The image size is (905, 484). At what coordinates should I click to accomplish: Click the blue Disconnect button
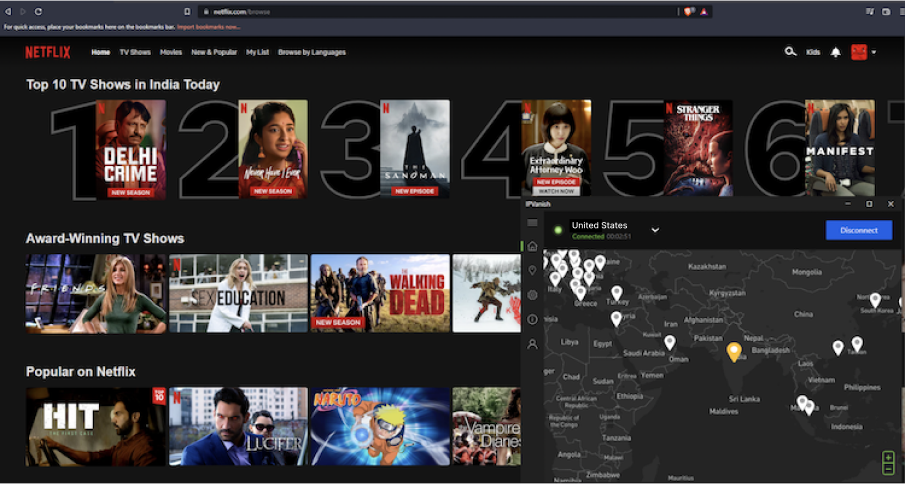tap(859, 230)
